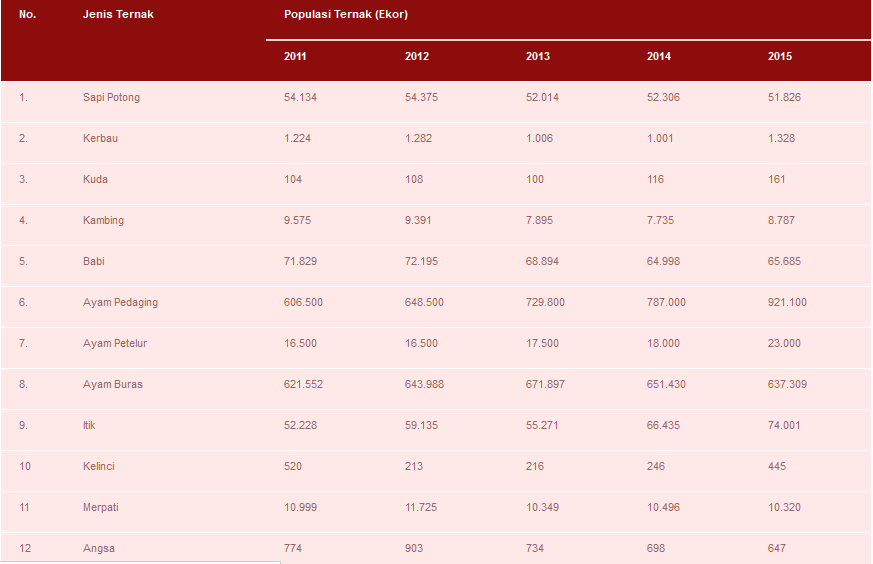
Task: Select Kerbau 2013 value 1.006
Action: coord(540,138)
